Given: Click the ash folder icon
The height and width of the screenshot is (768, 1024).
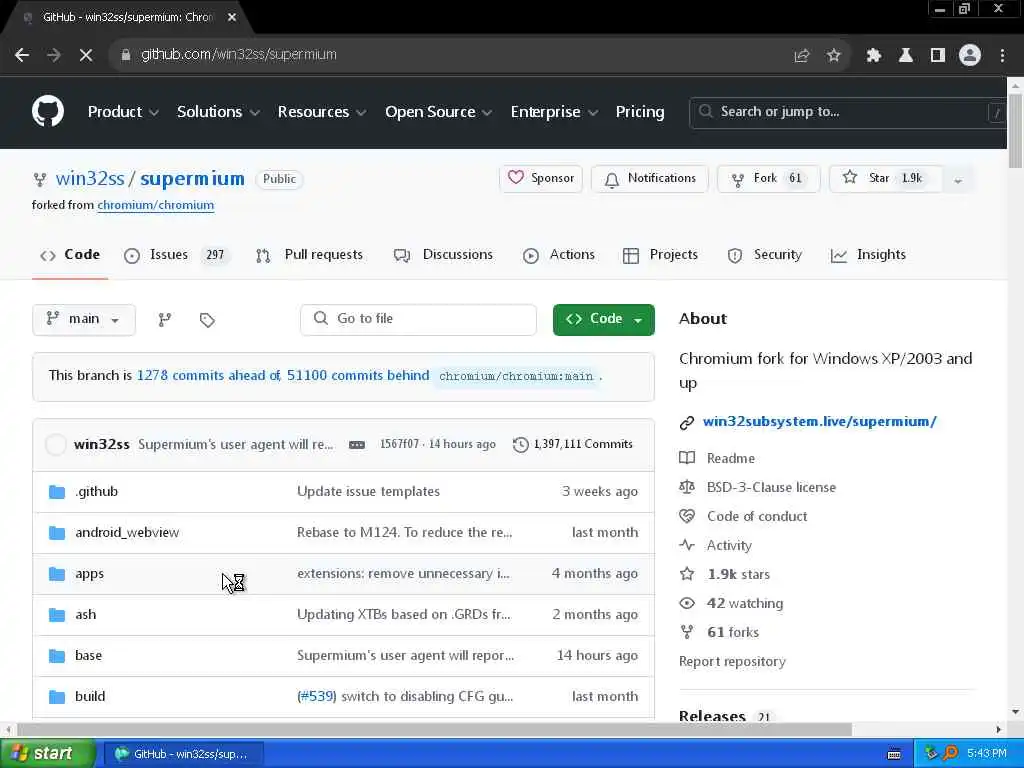Looking at the screenshot, I should point(57,615).
